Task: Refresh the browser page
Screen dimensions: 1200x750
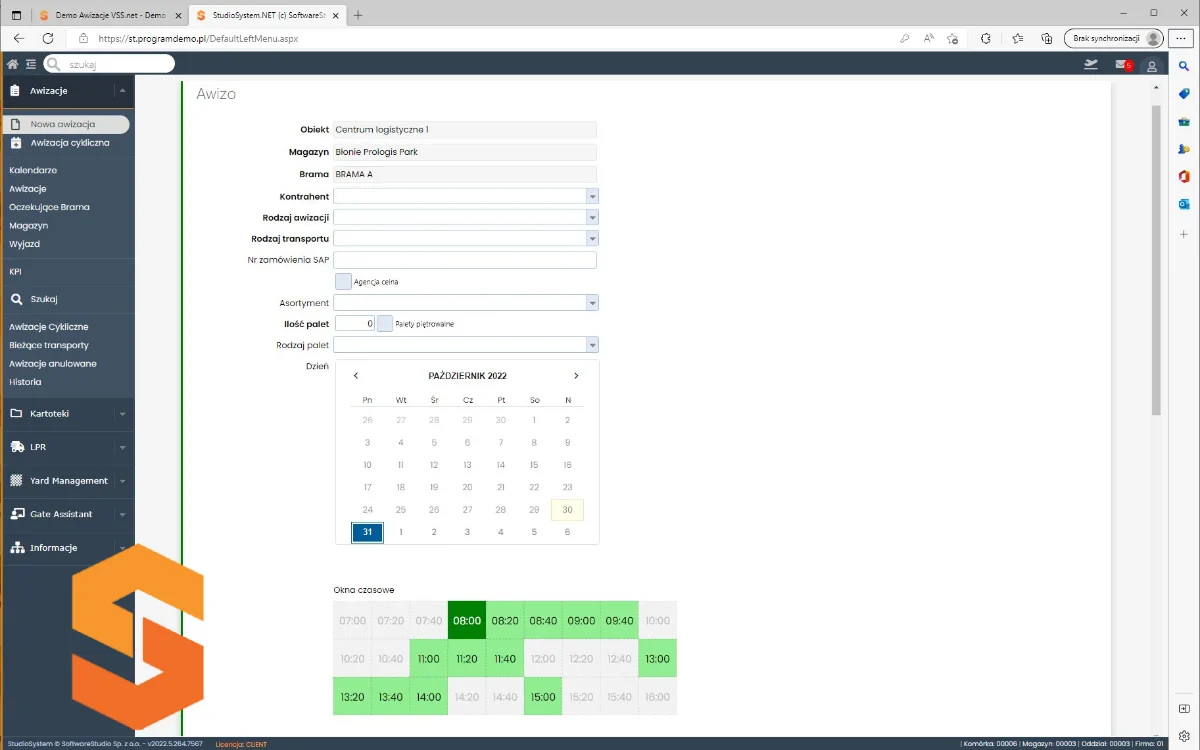Action: point(47,38)
